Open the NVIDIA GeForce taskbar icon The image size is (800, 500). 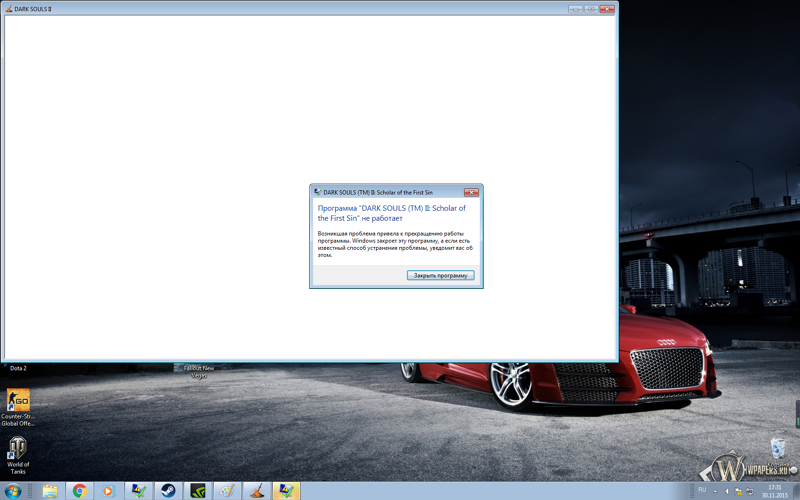pyautogui.click(x=197, y=491)
